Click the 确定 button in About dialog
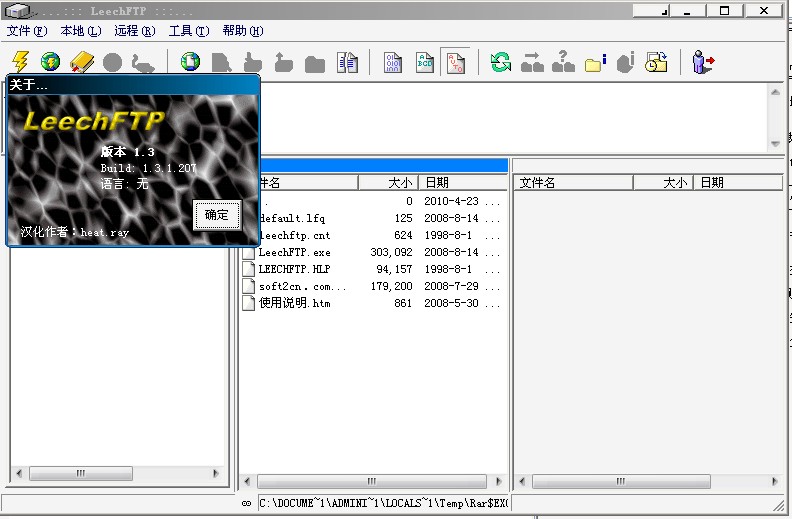Screen dimensions: 792x519 click(x=216, y=214)
